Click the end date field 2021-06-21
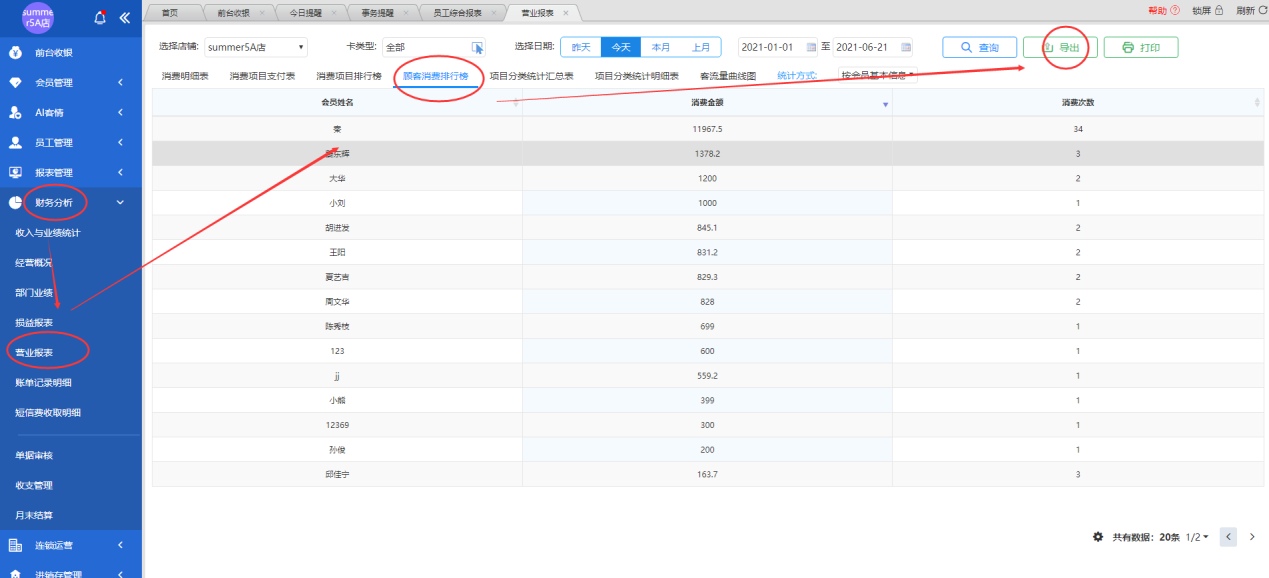1269x578 pixels. click(x=873, y=47)
